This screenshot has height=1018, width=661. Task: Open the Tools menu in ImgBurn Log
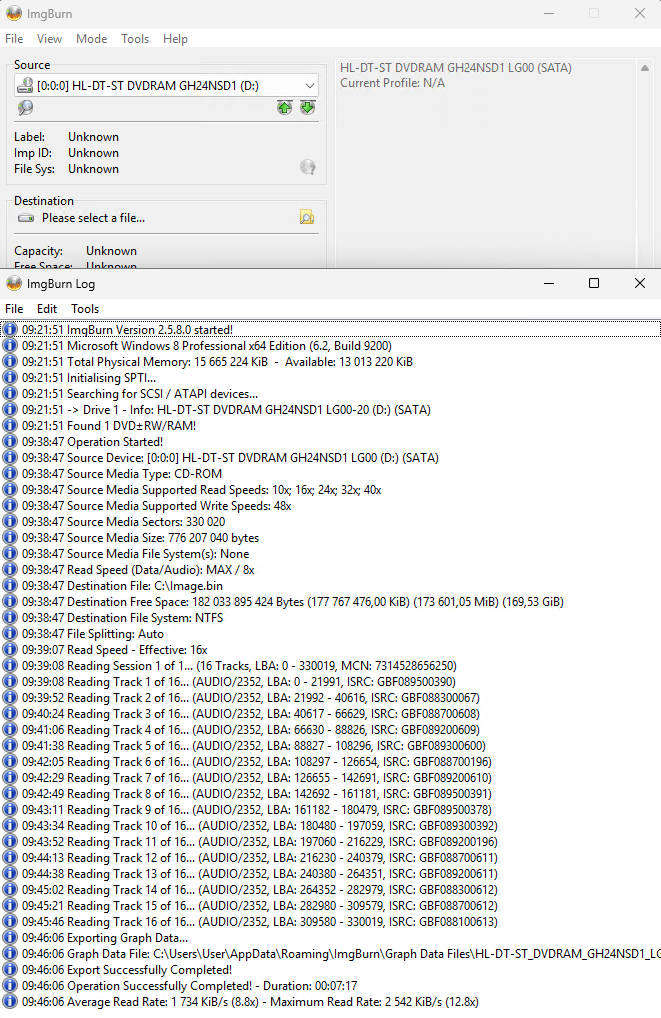click(x=85, y=309)
